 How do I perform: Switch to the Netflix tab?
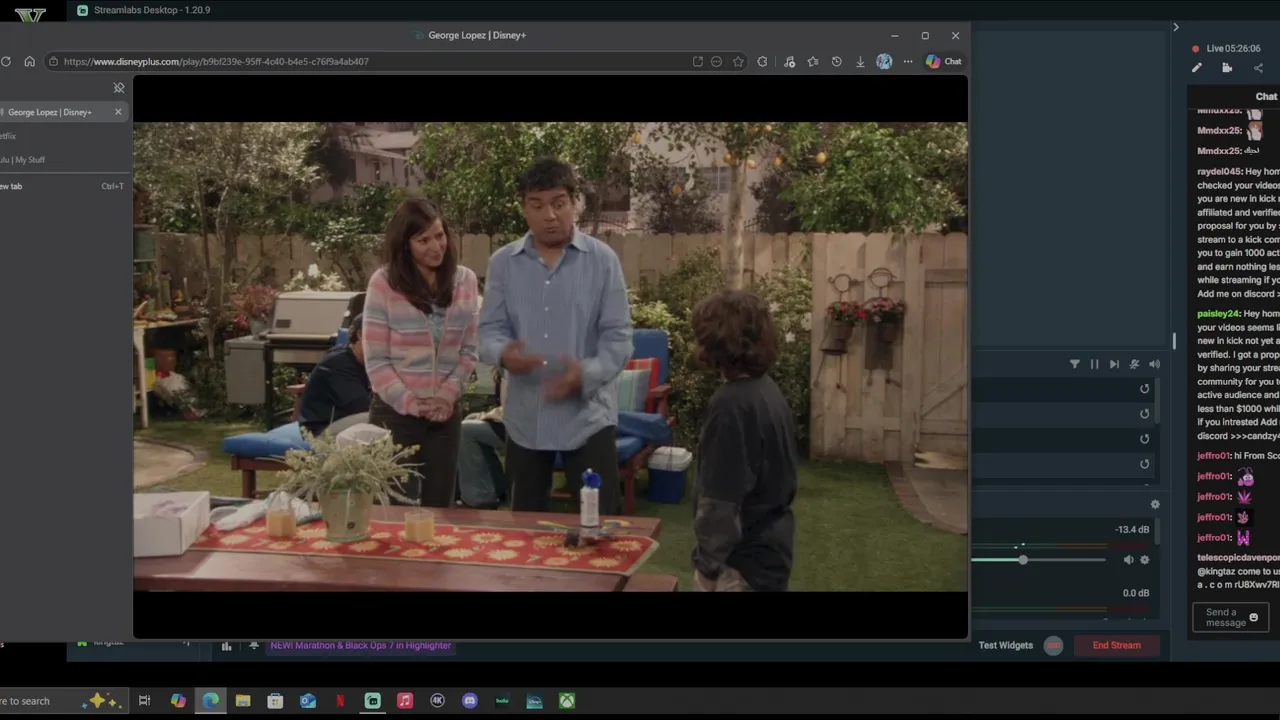[x=8, y=136]
